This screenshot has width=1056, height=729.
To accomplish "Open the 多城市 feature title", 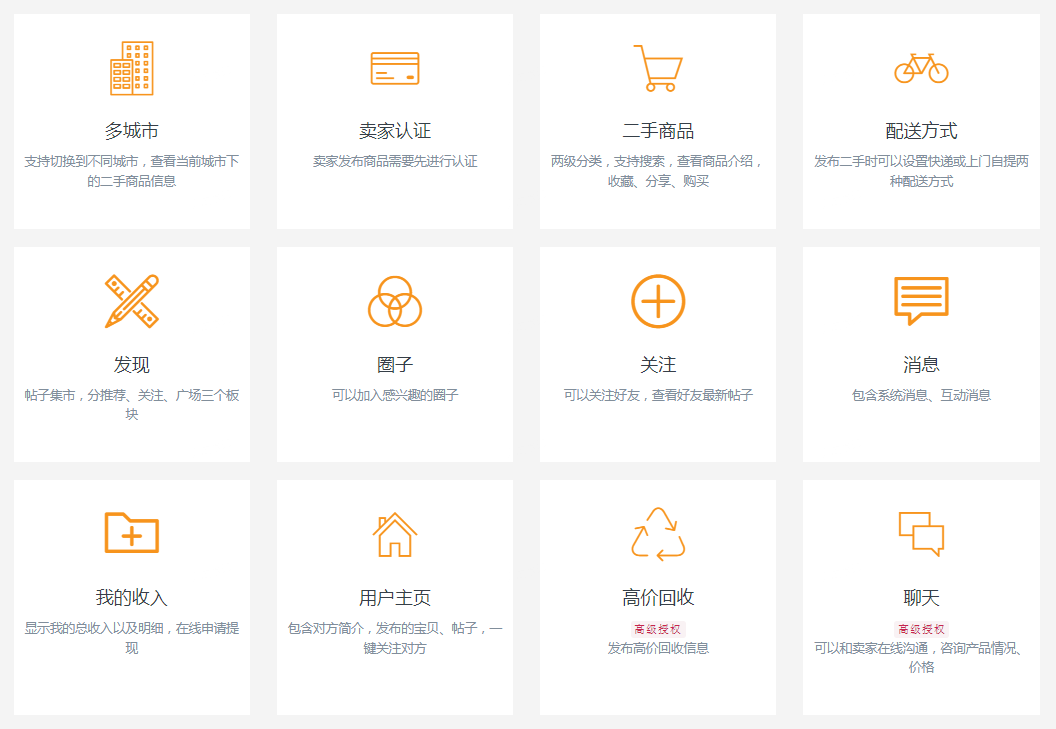I will (131, 131).
